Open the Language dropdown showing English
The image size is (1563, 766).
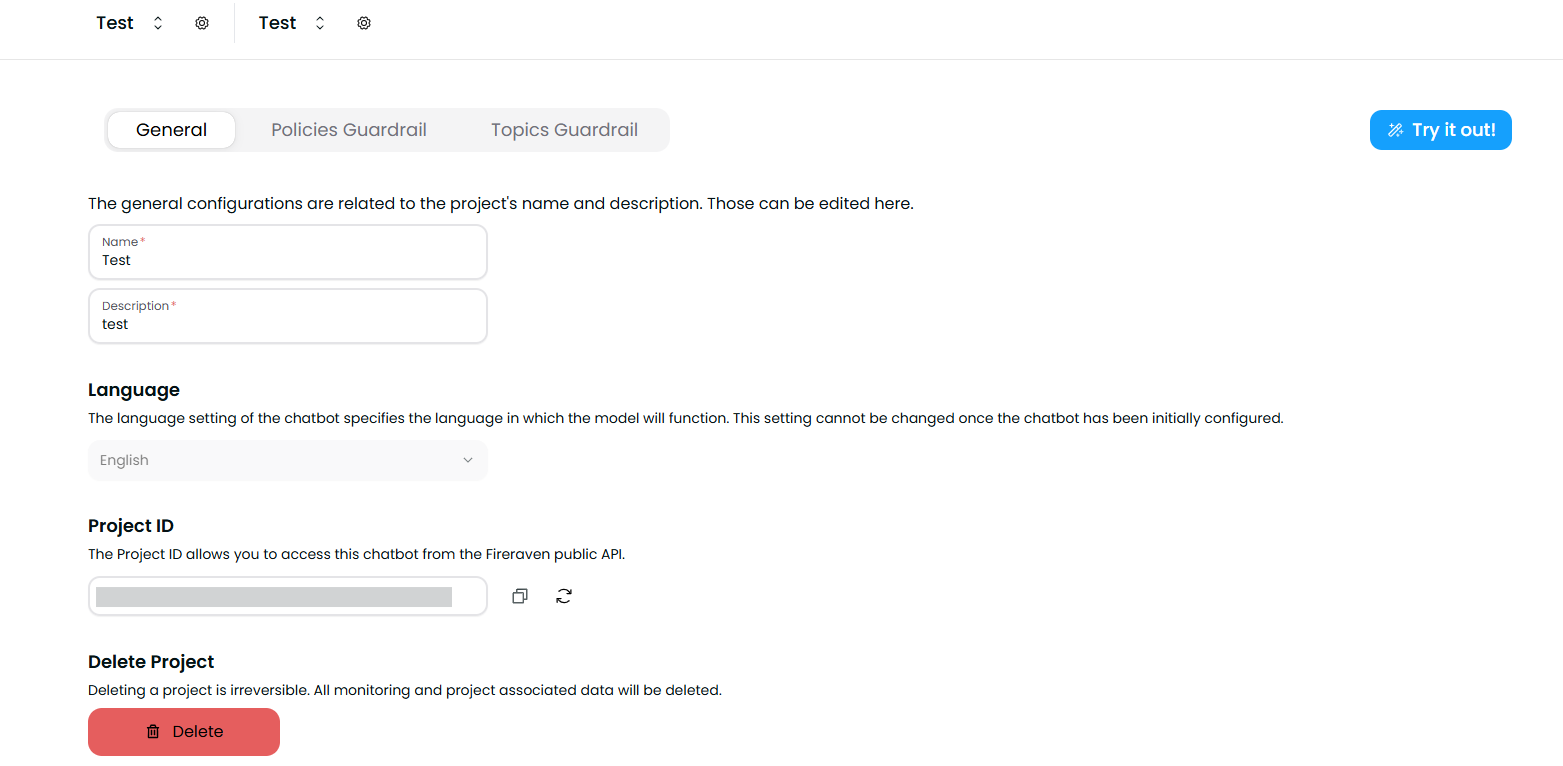point(287,460)
